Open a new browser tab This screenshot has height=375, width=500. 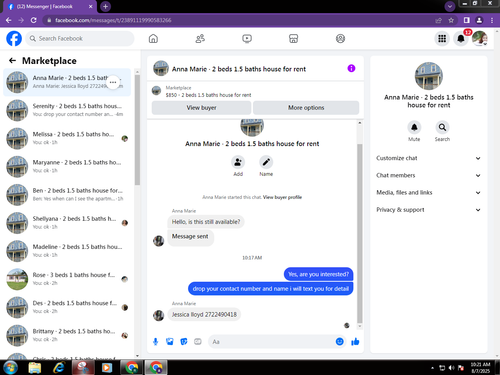[105, 6]
